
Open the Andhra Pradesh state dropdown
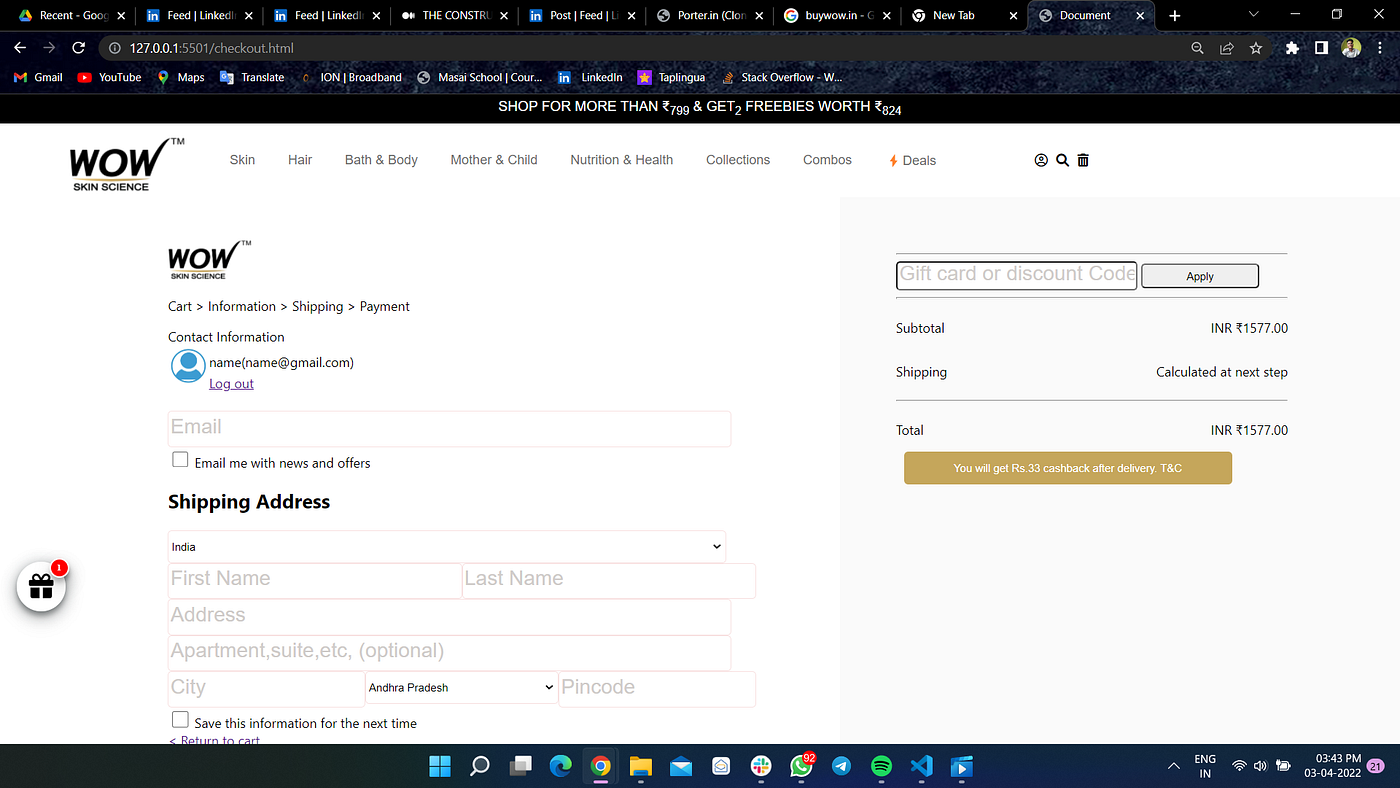coord(461,687)
